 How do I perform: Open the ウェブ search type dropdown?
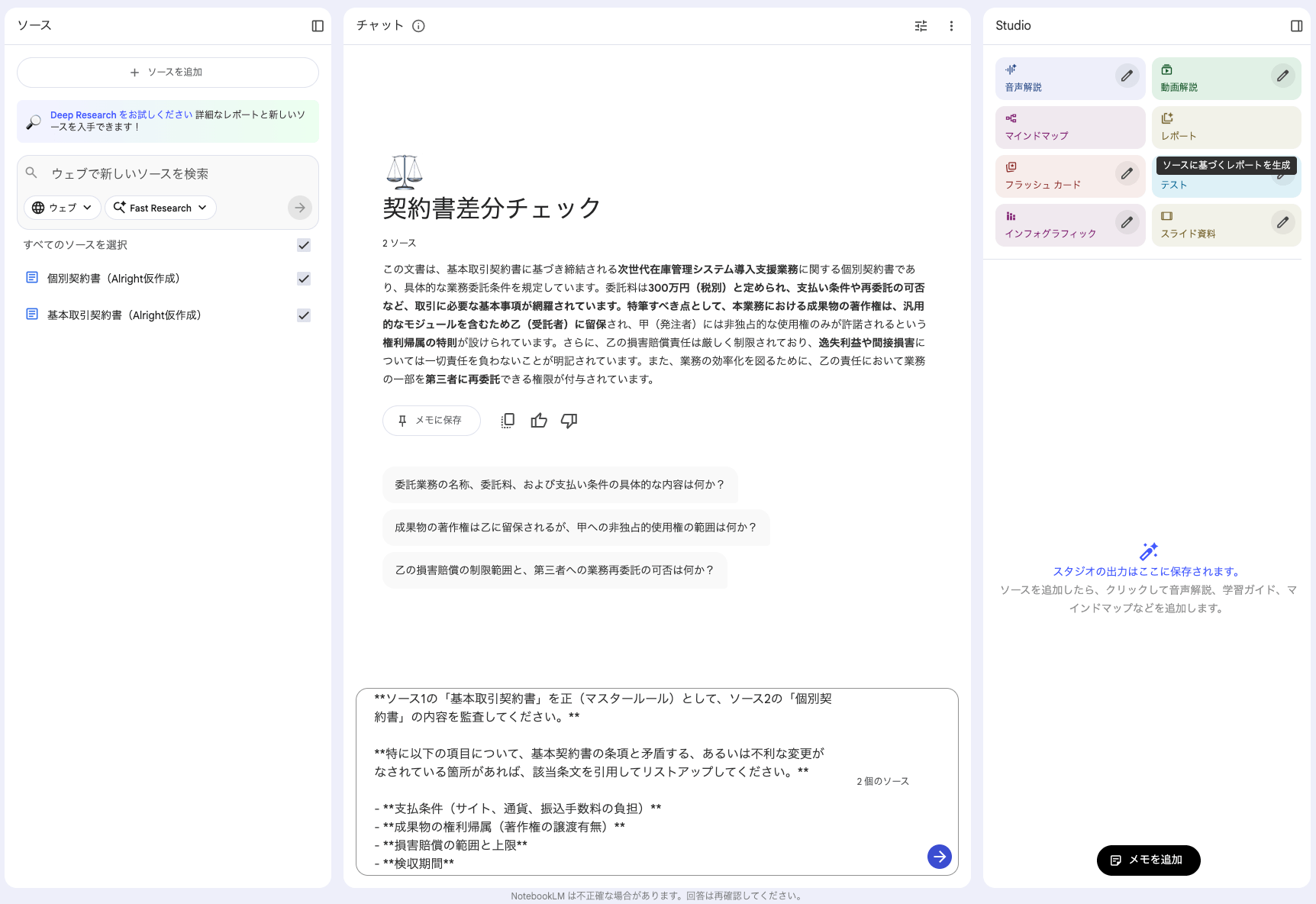click(x=62, y=207)
